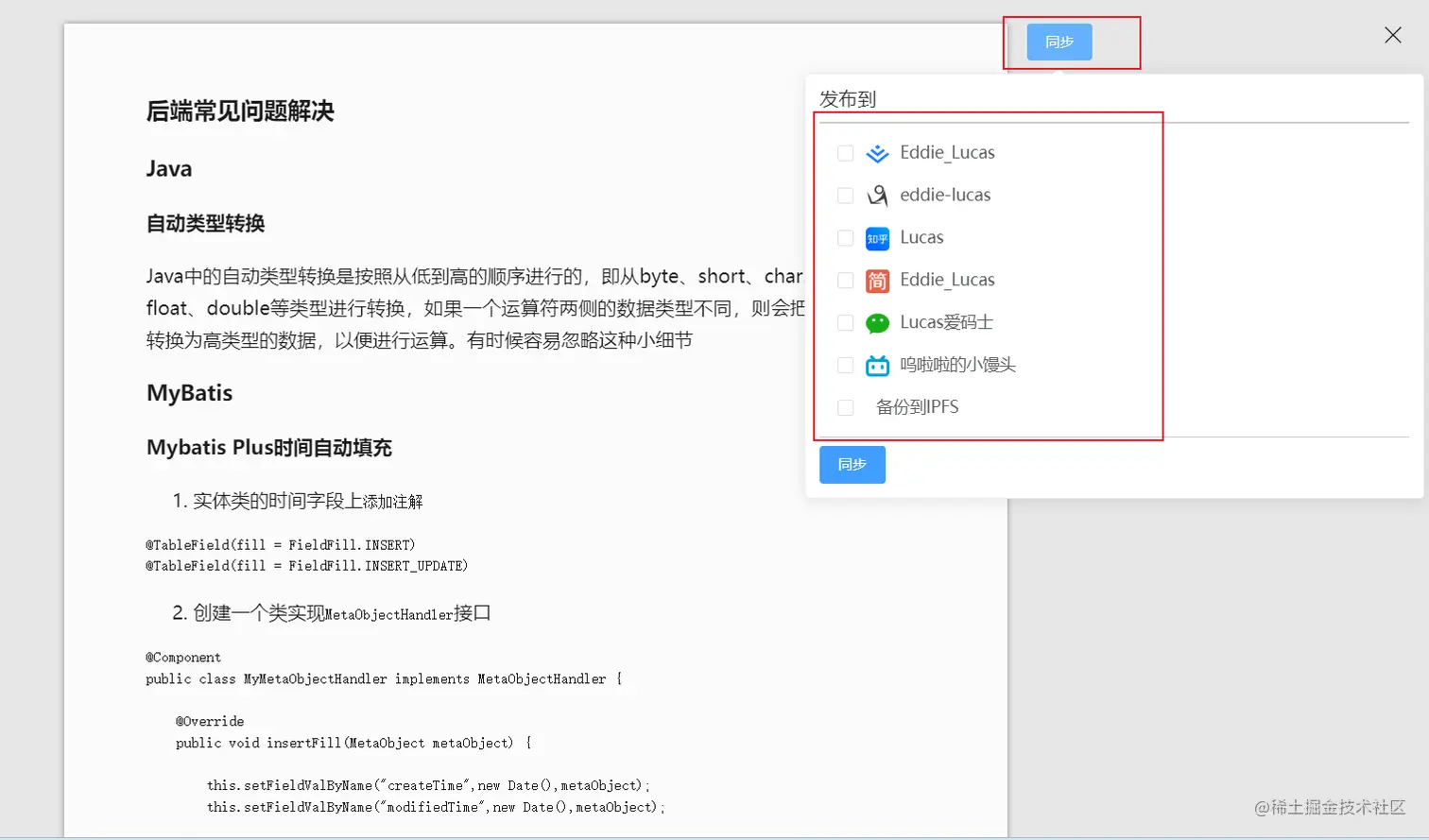Click the icon beside eddie-lucas
This screenshot has width=1429, height=840.
(877, 196)
